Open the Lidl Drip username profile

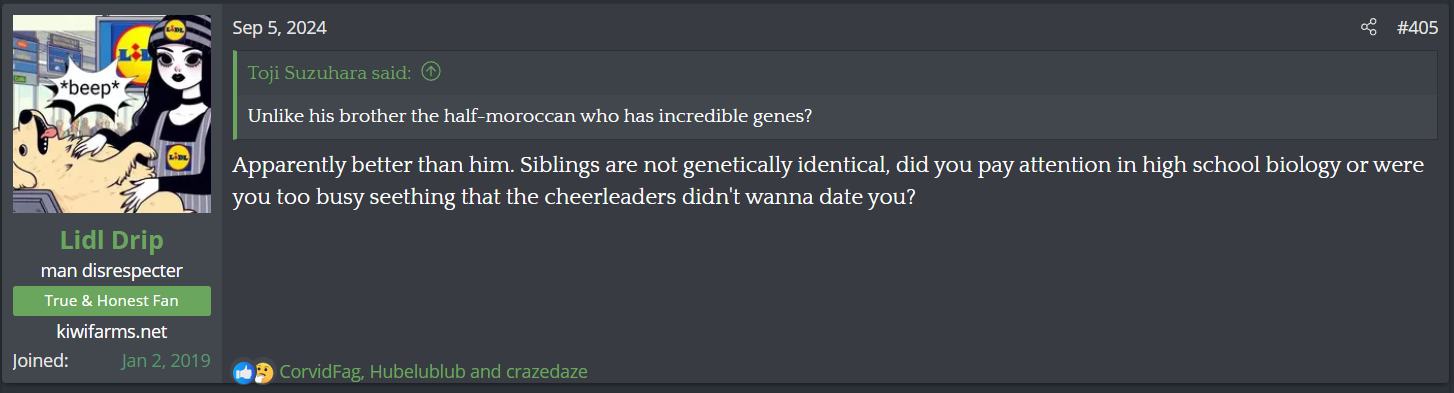tap(112, 241)
